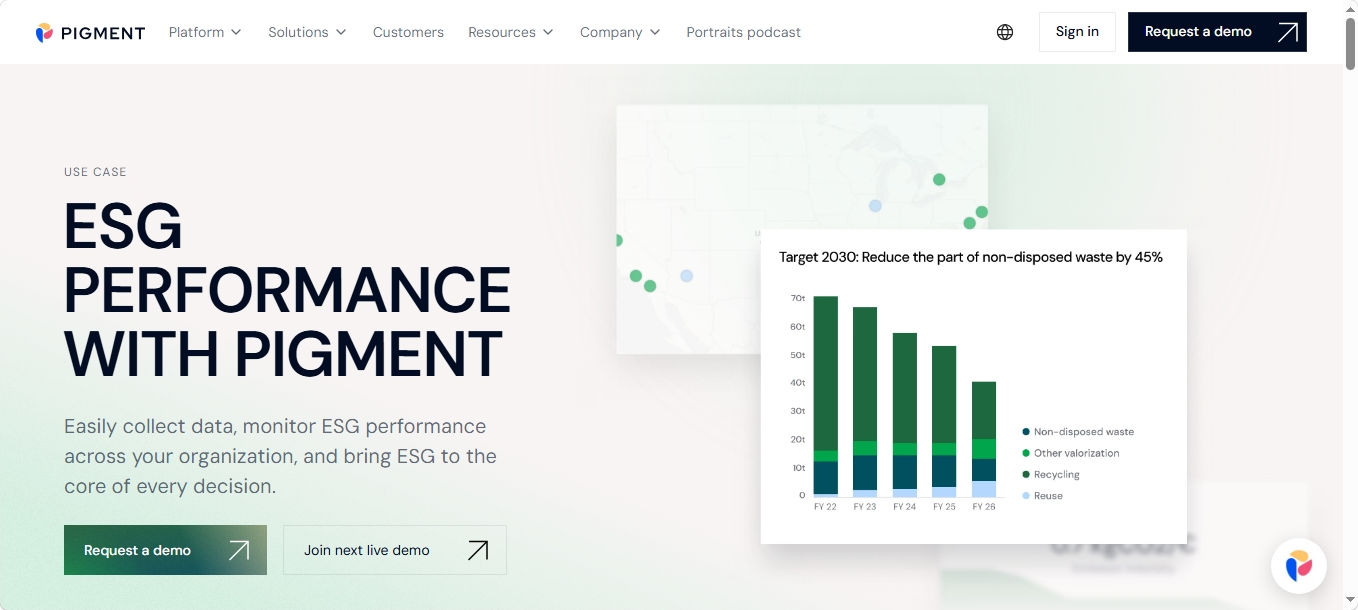Click the 70t axis label
Image resolution: width=1358 pixels, height=610 pixels.
coord(798,298)
